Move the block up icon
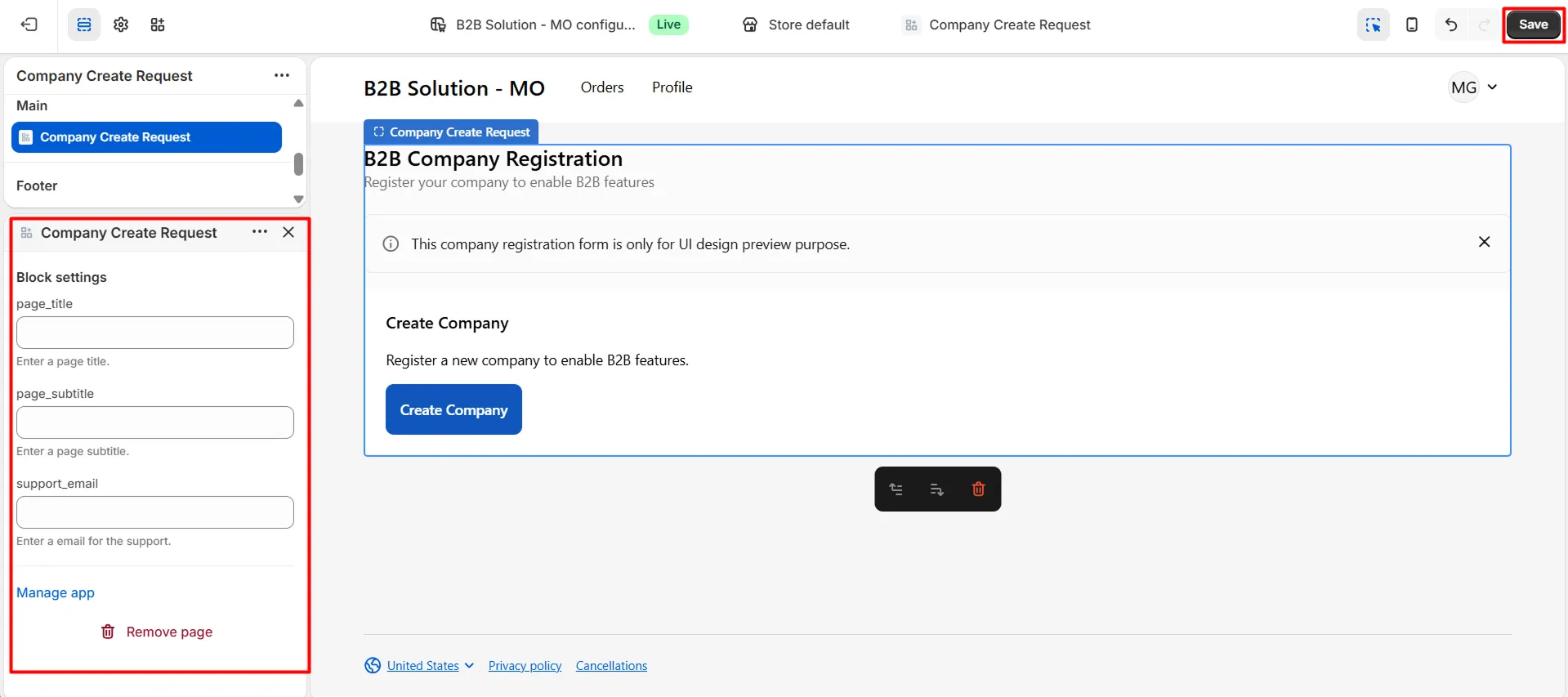Image resolution: width=1568 pixels, height=697 pixels. pyautogui.click(x=896, y=489)
